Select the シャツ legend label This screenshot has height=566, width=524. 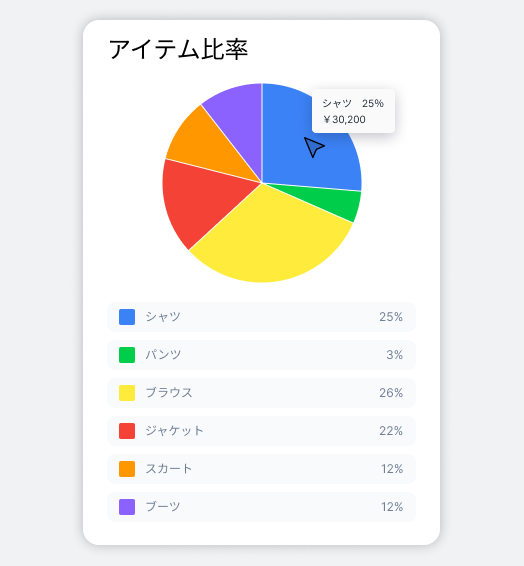click(x=163, y=317)
